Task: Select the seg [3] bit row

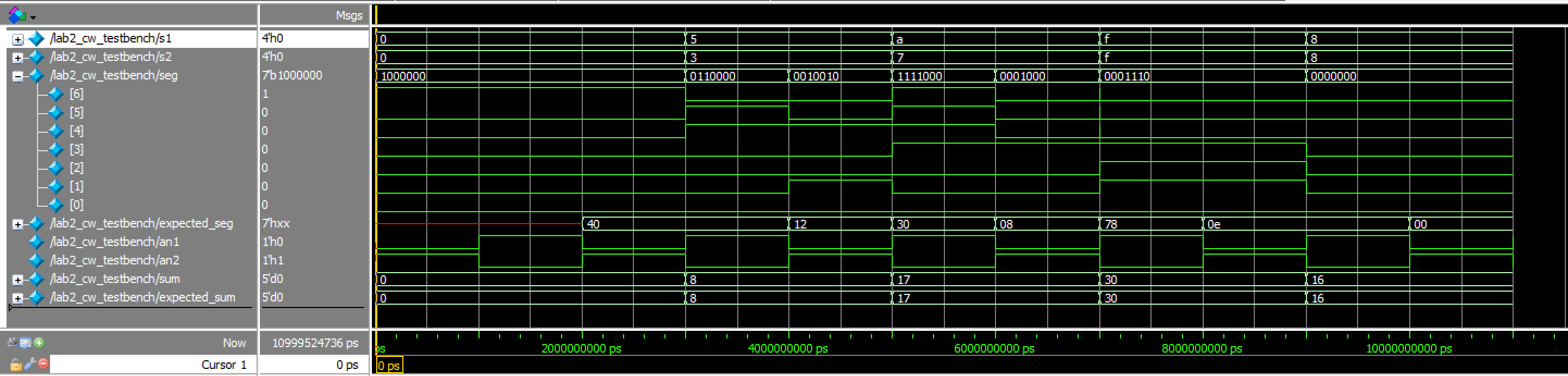Action: [x=76, y=149]
